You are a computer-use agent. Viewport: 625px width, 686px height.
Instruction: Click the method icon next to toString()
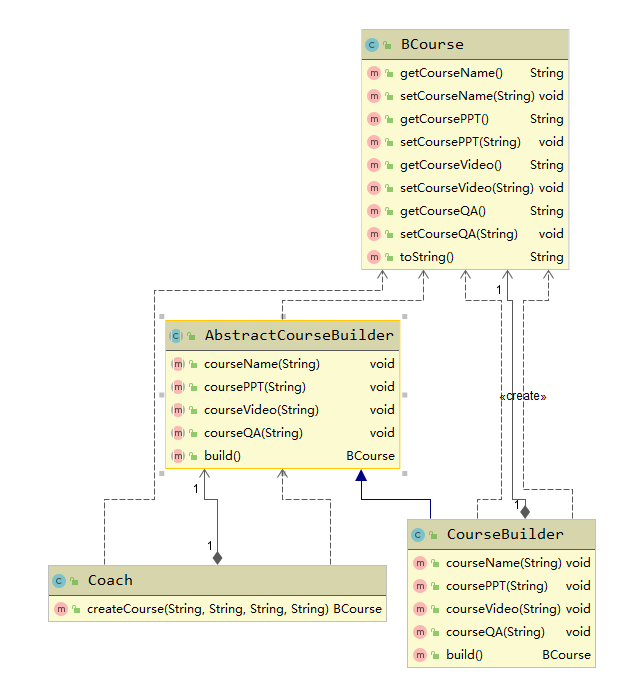pos(374,257)
